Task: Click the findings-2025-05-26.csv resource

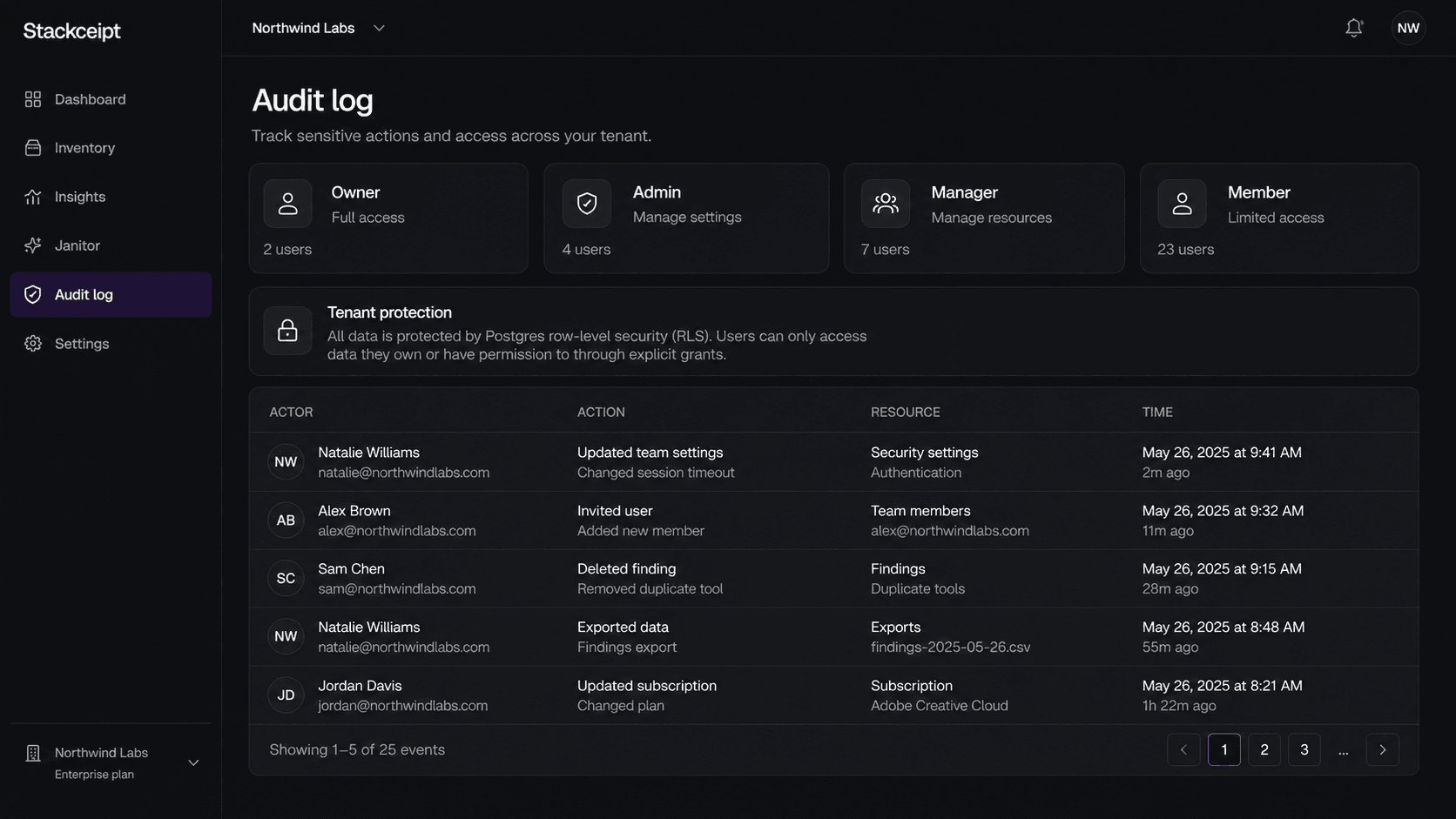Action: (950, 647)
